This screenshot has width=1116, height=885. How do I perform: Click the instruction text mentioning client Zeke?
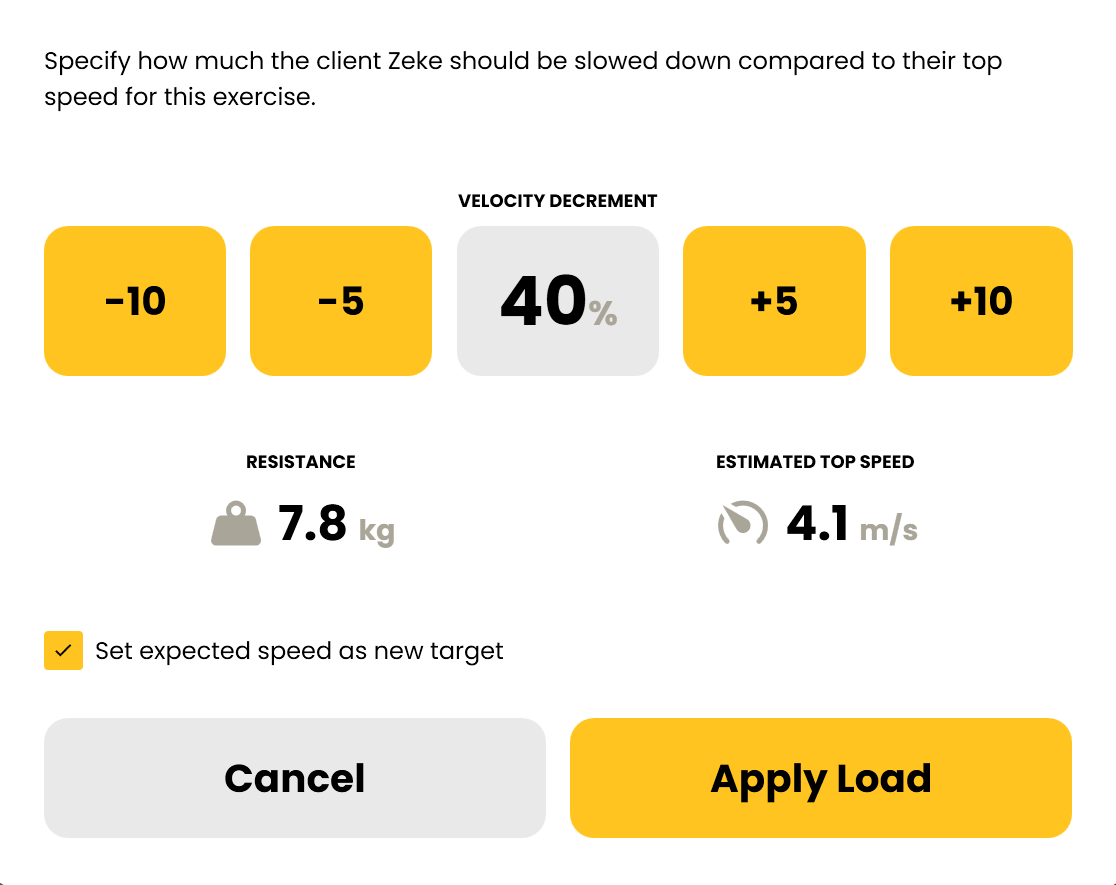tap(523, 78)
